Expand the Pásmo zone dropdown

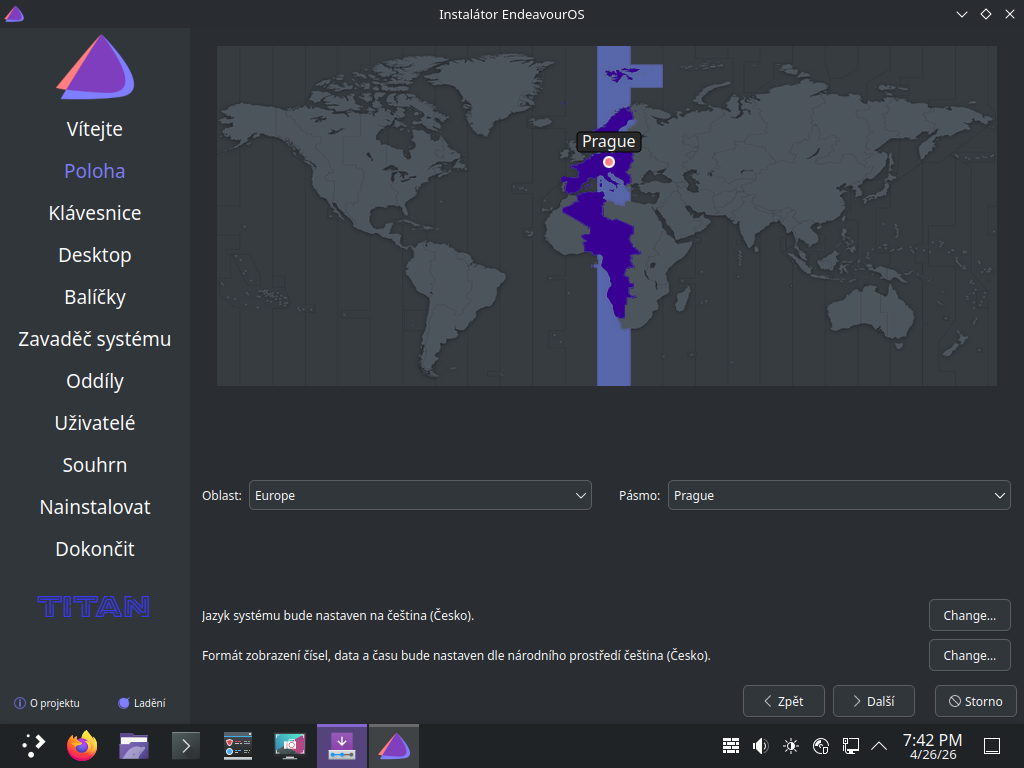(x=838, y=495)
